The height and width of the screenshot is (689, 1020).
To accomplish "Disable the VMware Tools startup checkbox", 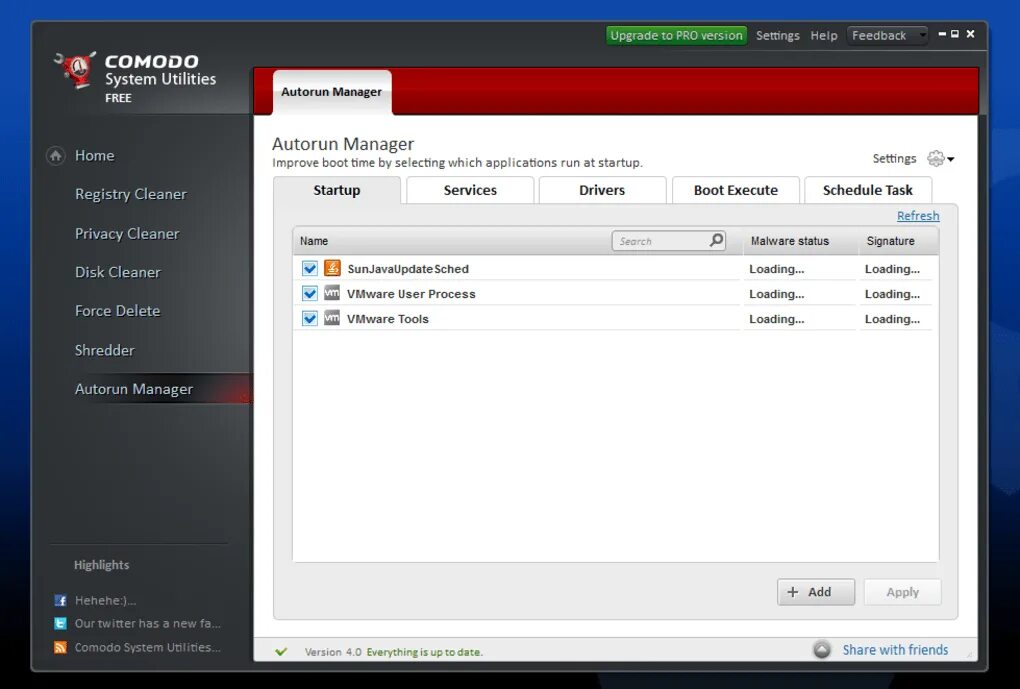I will (x=310, y=318).
